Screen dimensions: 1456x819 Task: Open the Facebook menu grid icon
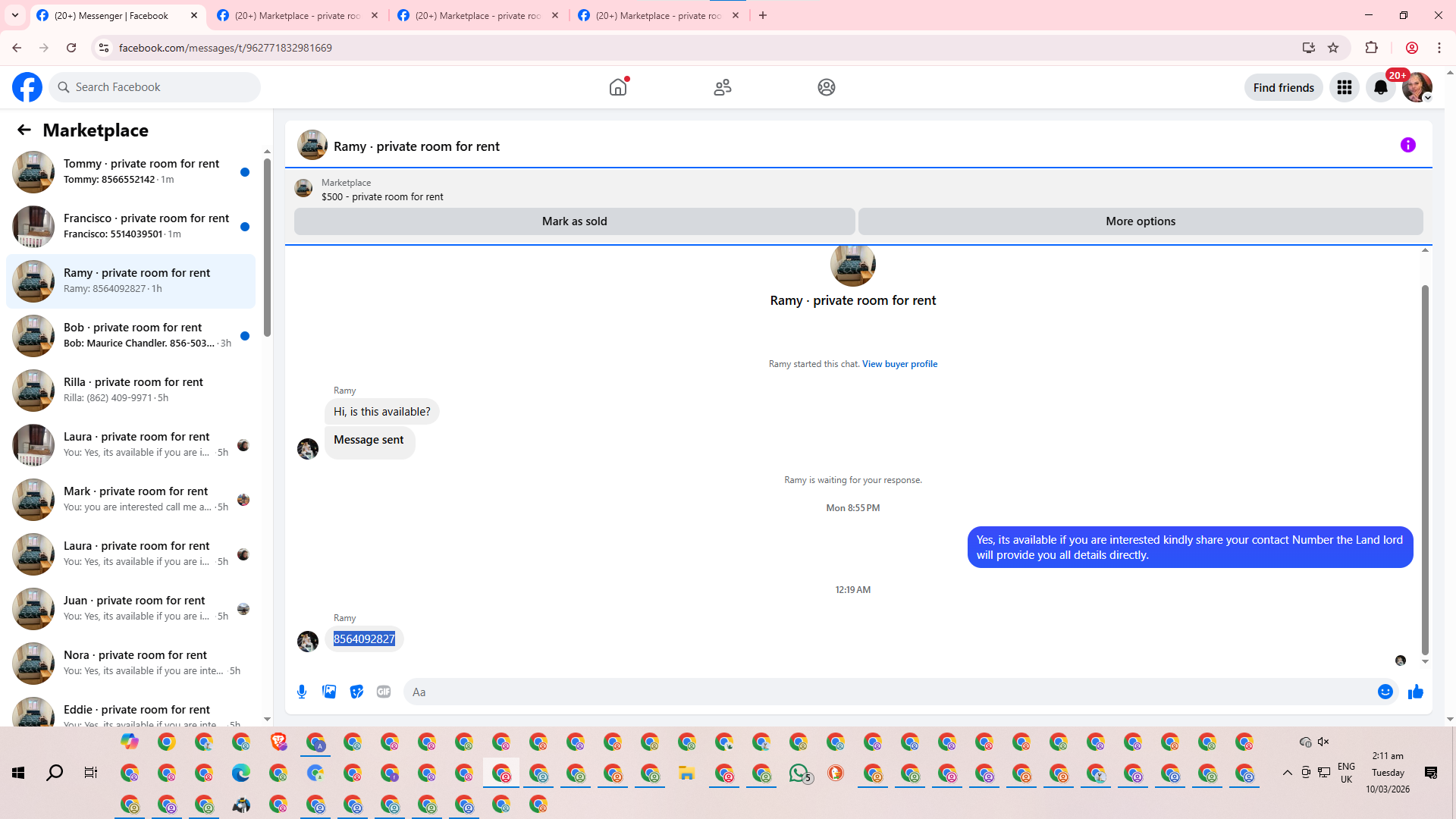point(1344,88)
